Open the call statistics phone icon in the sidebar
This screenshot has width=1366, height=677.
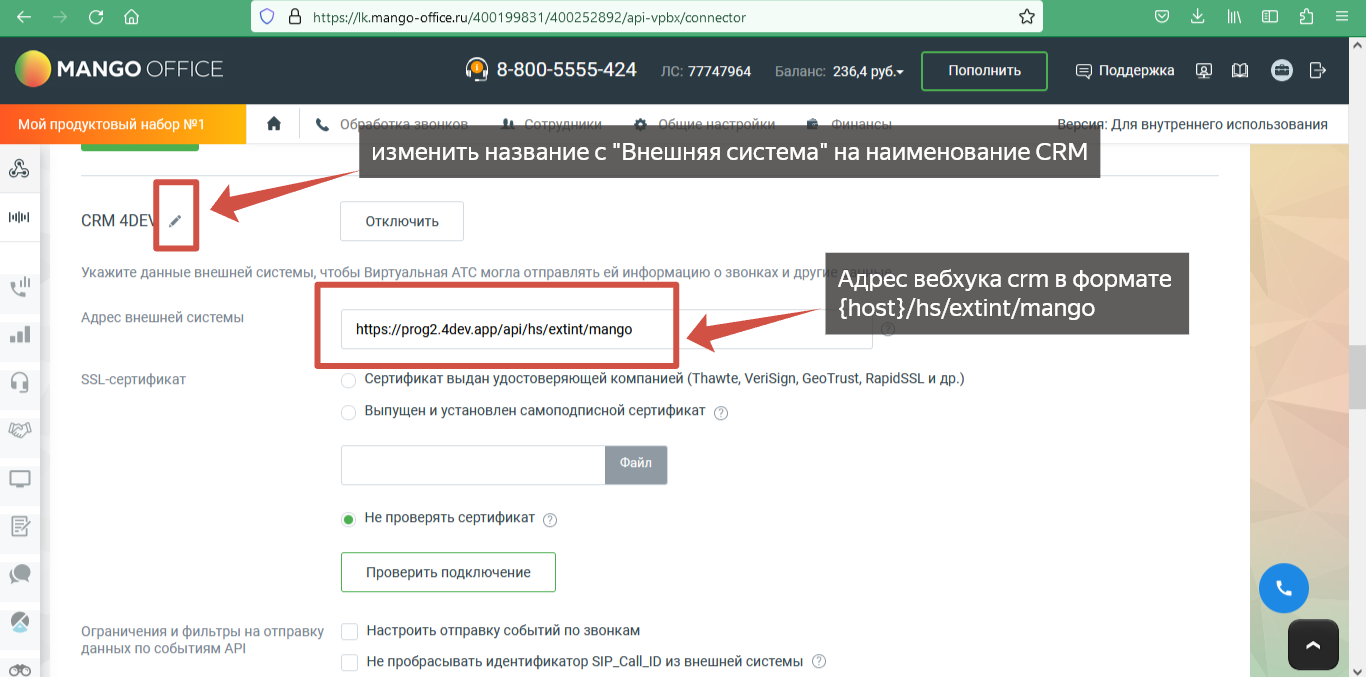click(19, 288)
